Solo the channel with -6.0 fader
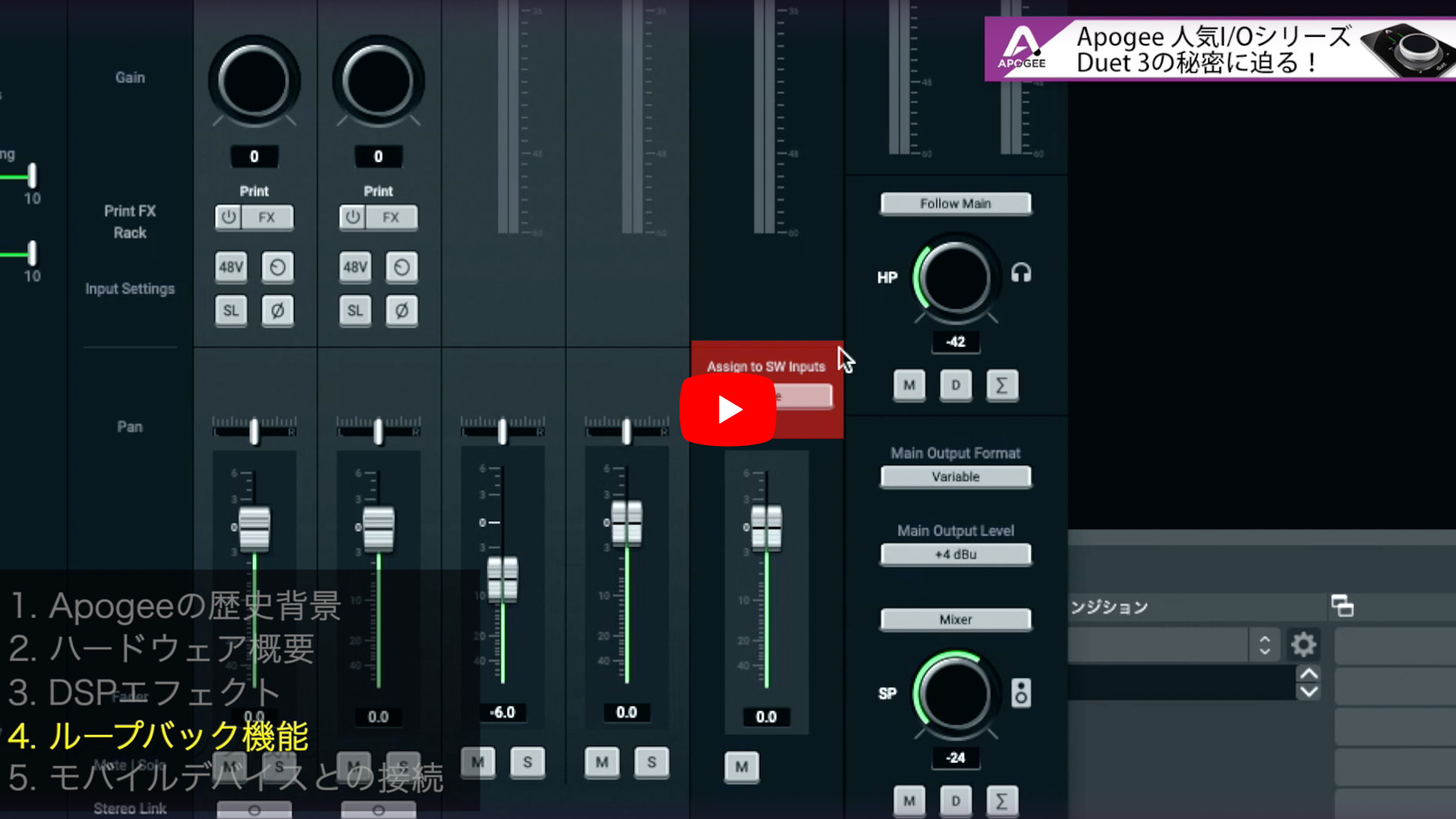Image resolution: width=1456 pixels, height=819 pixels. pos(527,762)
